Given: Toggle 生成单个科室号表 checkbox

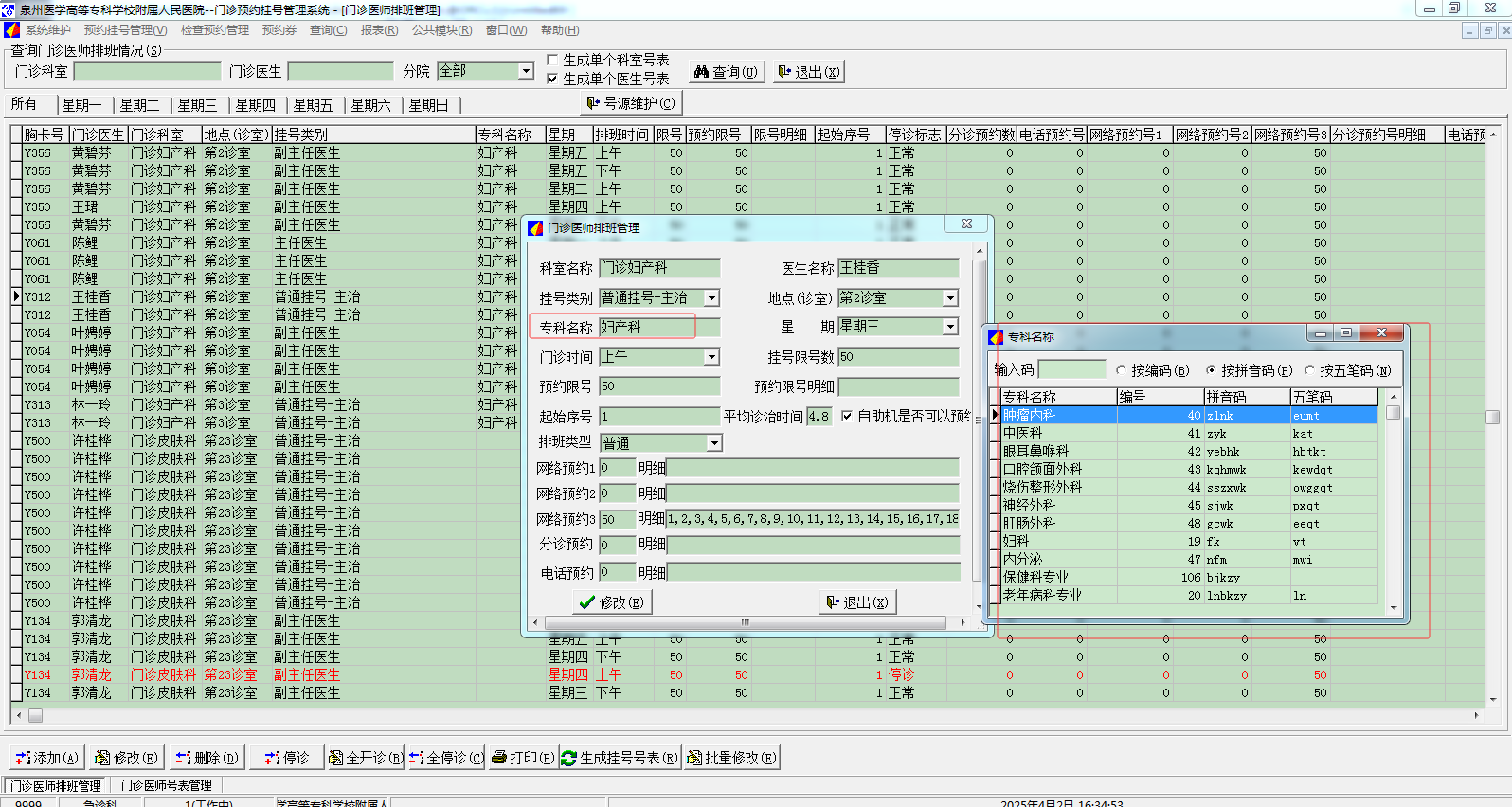Looking at the screenshot, I should click(x=552, y=60).
